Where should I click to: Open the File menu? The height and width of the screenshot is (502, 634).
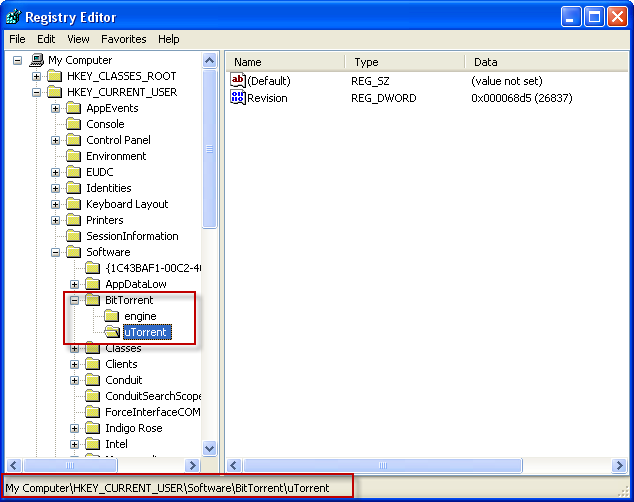pyautogui.click(x=17, y=39)
